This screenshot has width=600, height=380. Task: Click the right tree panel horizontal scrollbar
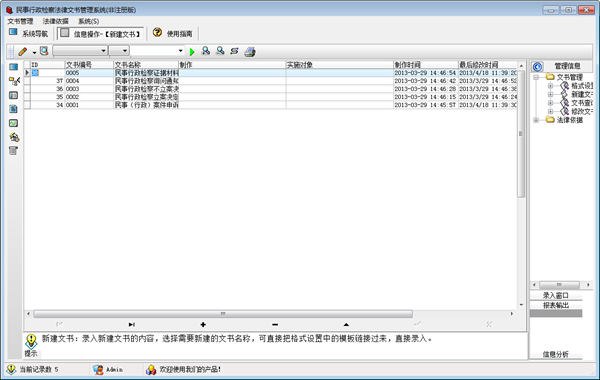pyautogui.click(x=559, y=285)
